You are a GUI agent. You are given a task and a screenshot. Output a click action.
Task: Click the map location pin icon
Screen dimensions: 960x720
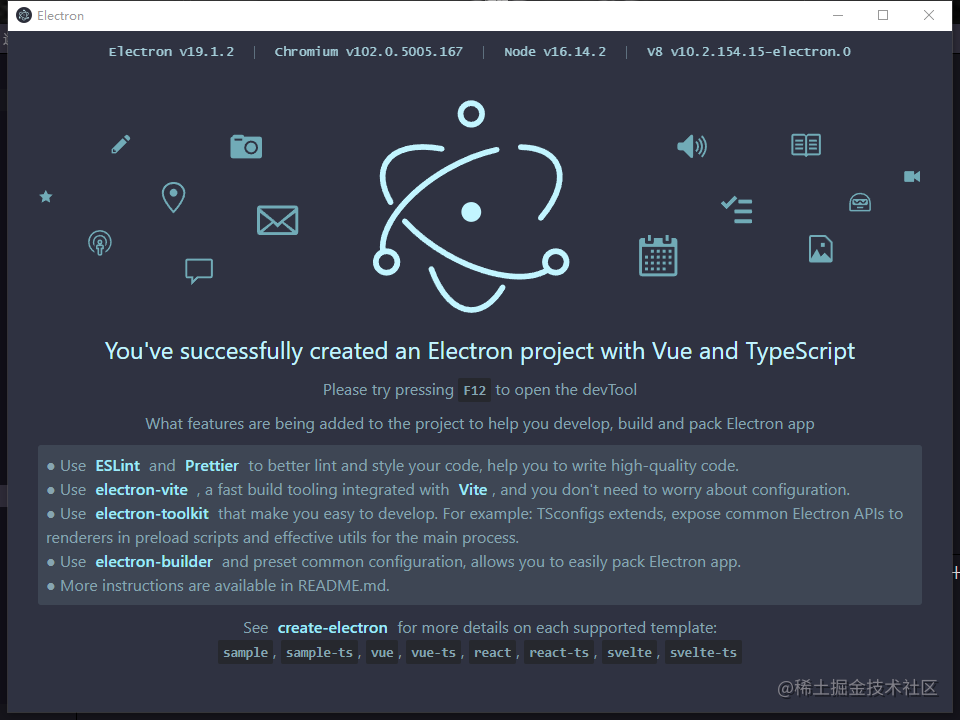tap(173, 198)
